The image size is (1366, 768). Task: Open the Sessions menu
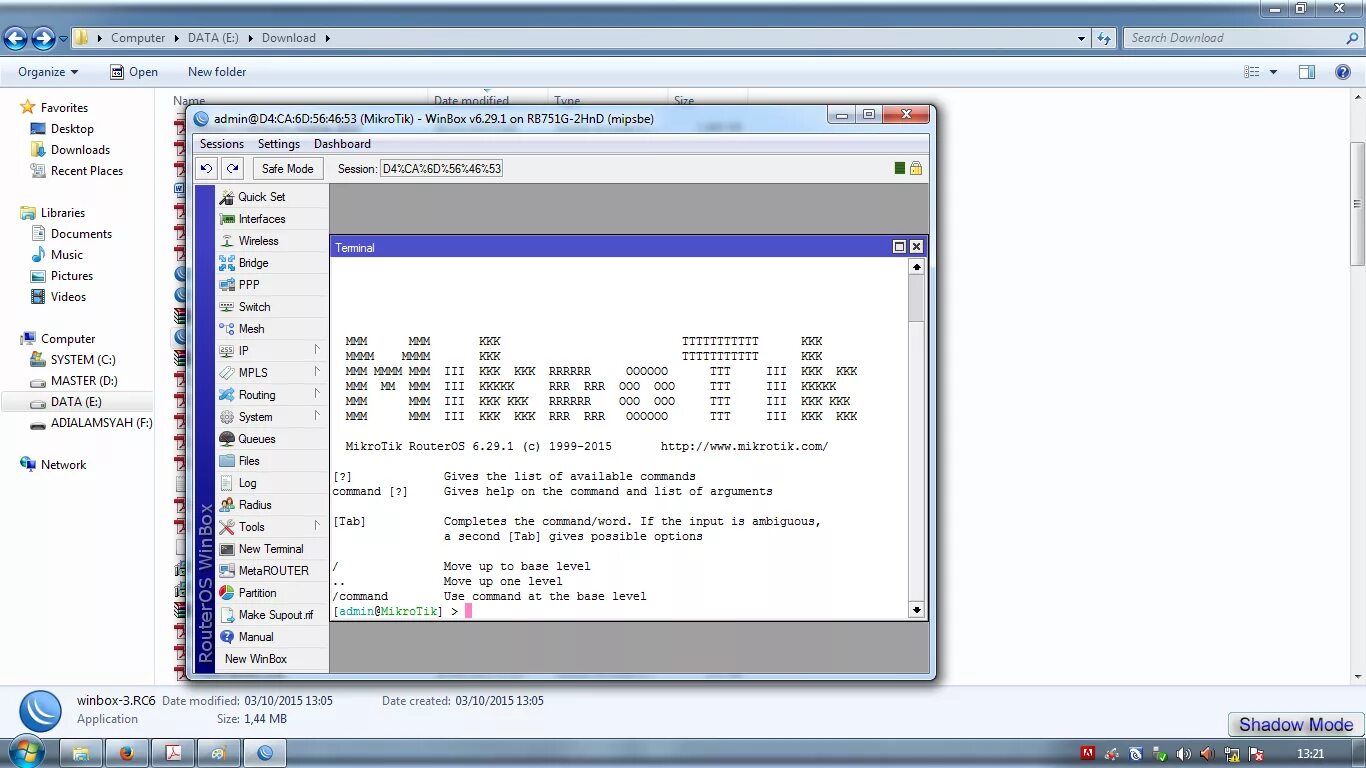pos(222,144)
